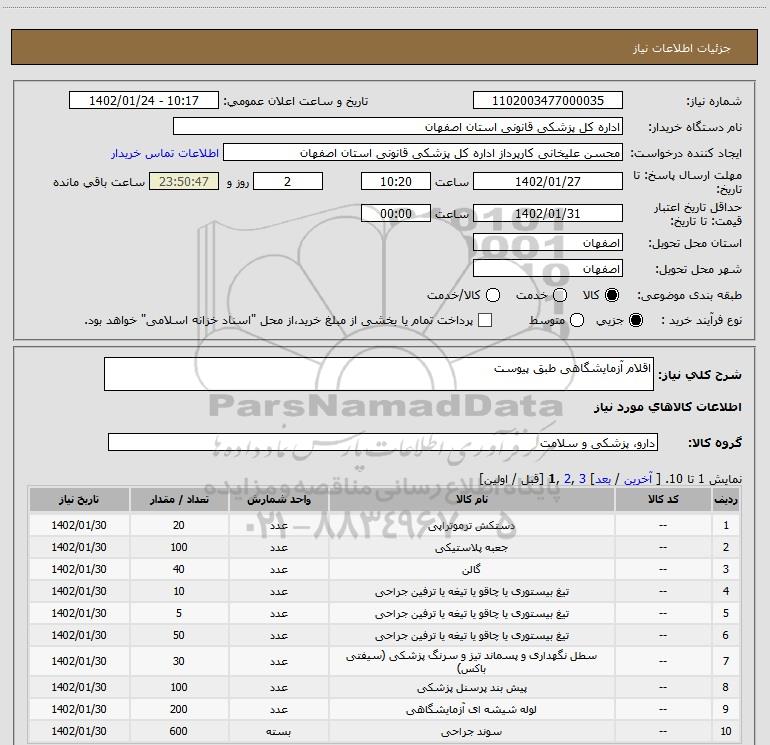Click the واحد شمارش column header
The image size is (770, 745).
click(x=278, y=499)
